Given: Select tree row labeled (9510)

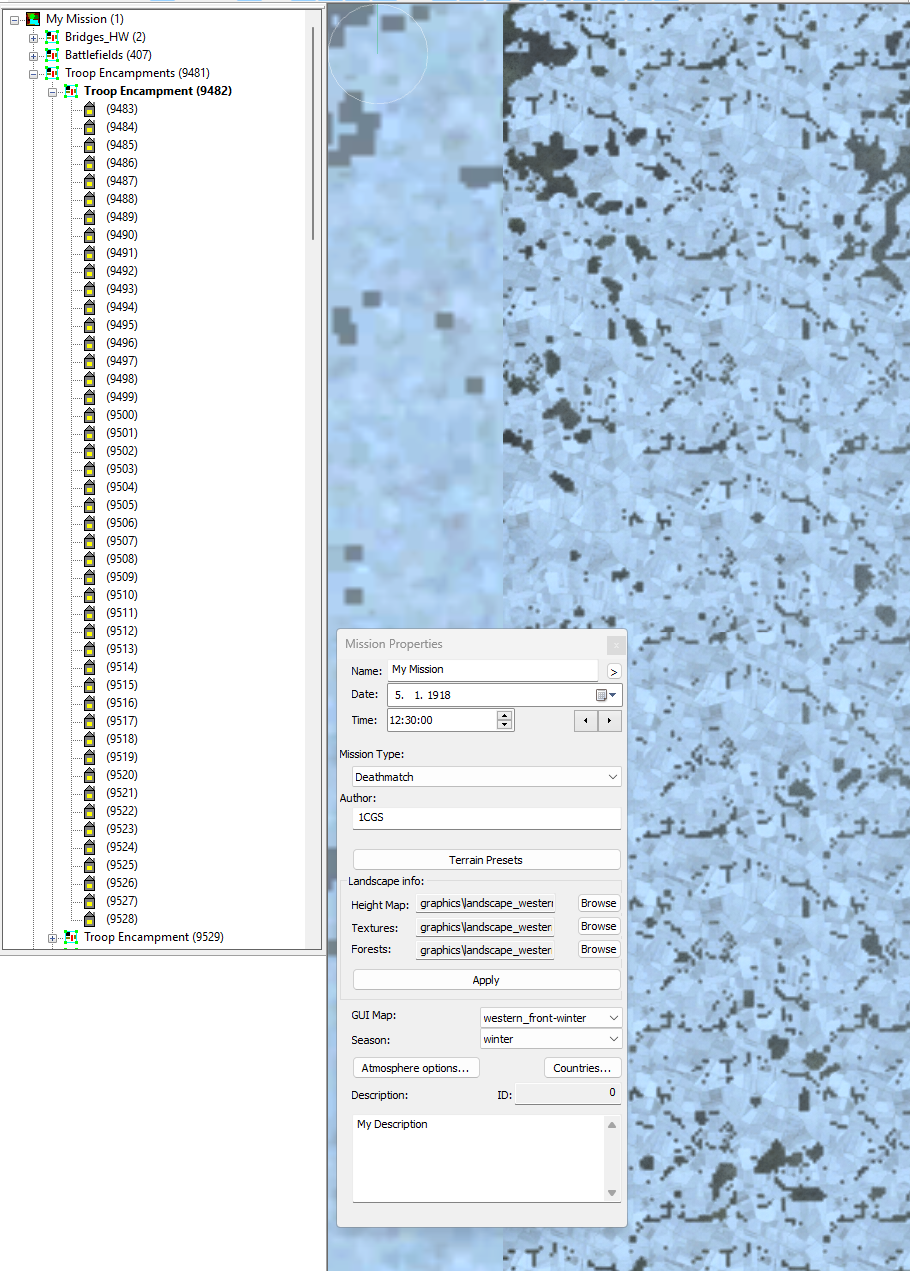Looking at the screenshot, I should [122, 595].
